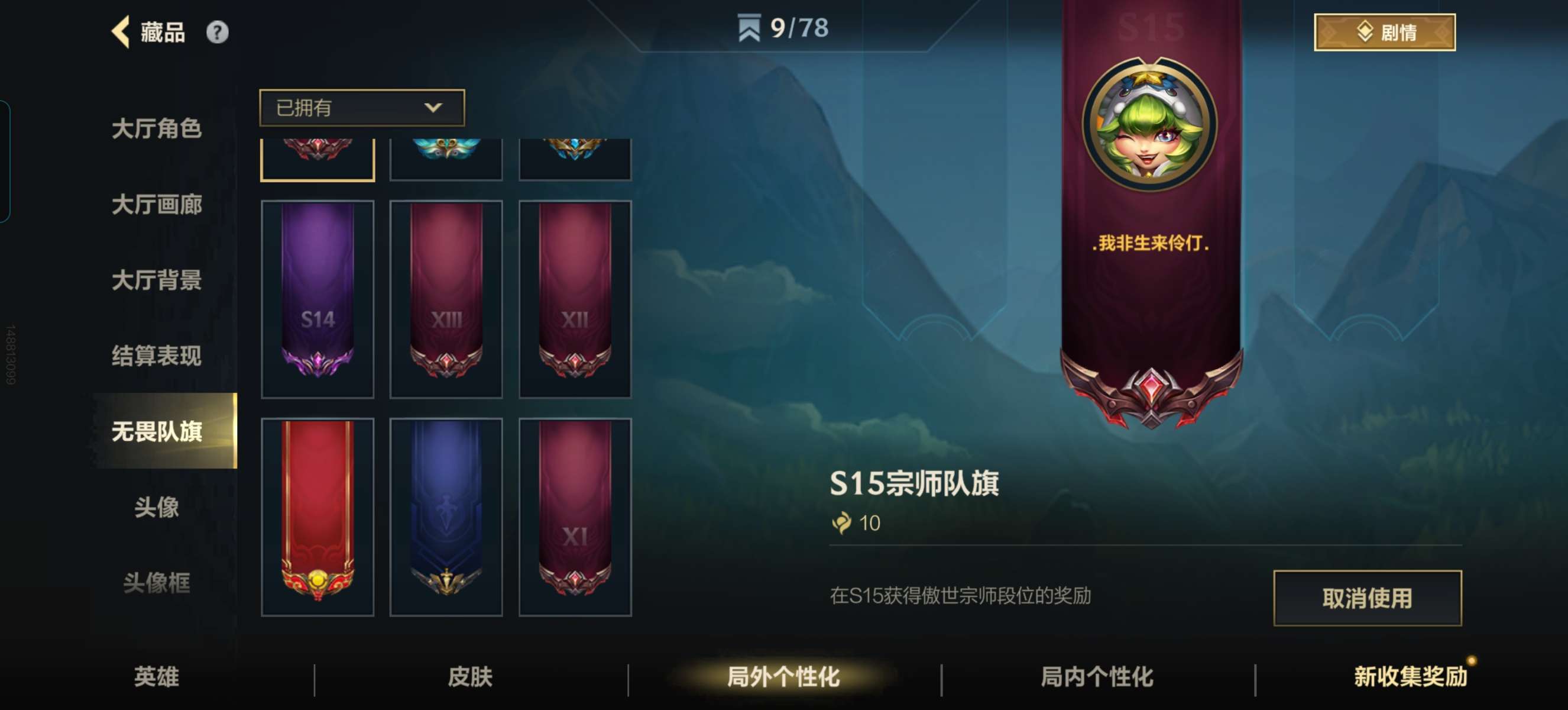Screen dimensions: 1568x710
Task: Expand the 已拥有 filter dropdown
Action: point(362,108)
